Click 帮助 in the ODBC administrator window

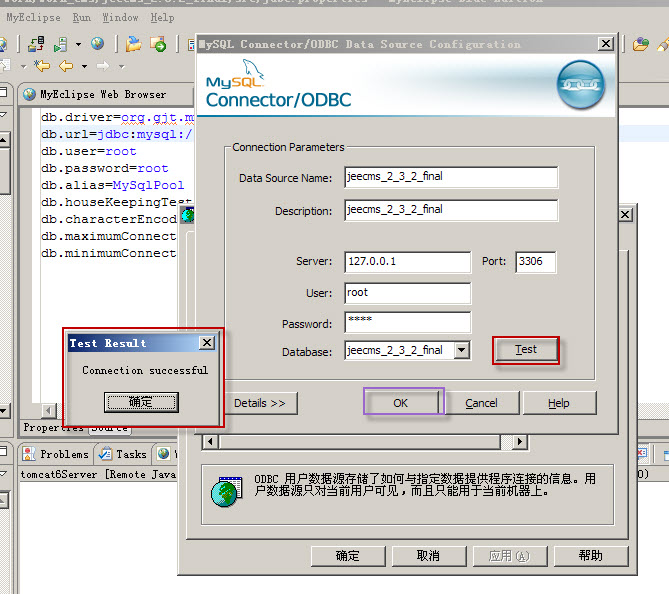[590, 556]
